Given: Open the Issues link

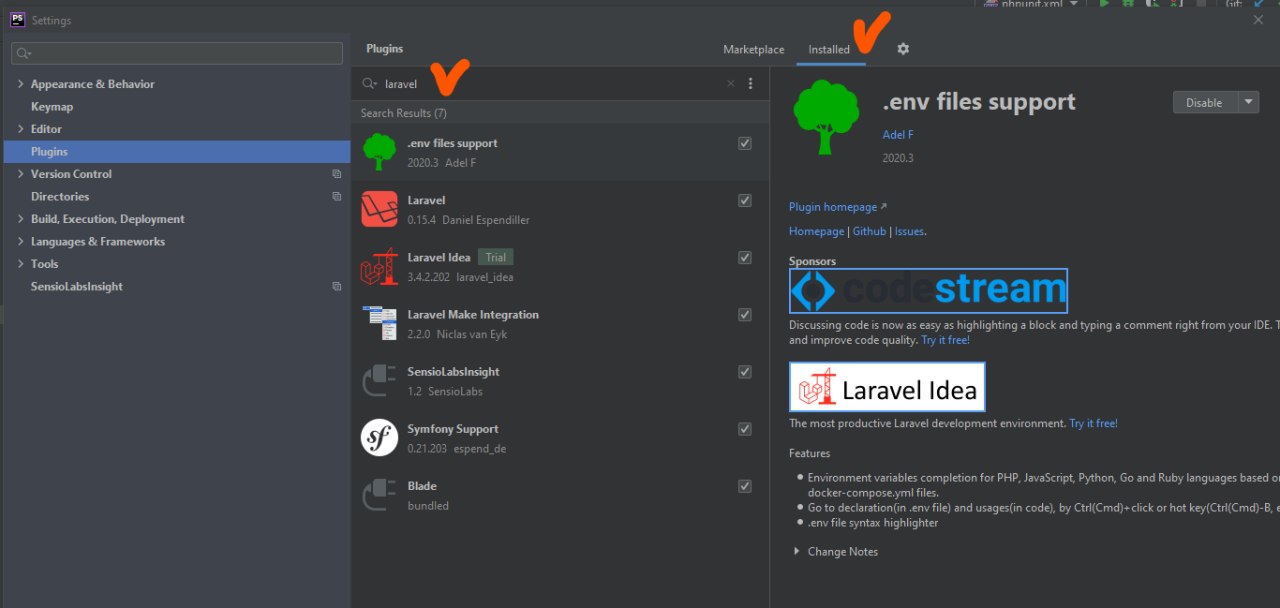Looking at the screenshot, I should [909, 231].
